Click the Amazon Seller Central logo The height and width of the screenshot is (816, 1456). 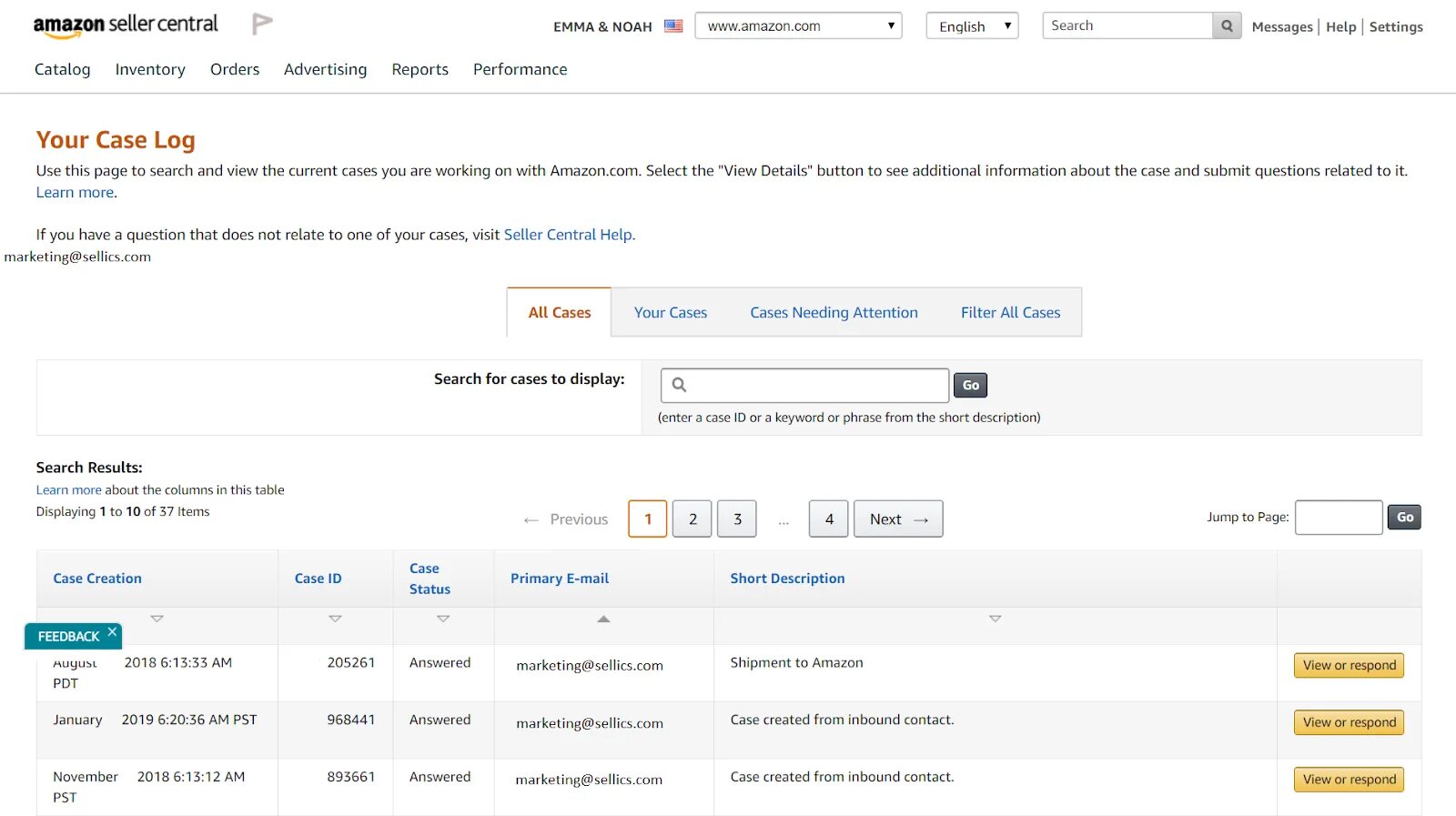(x=126, y=25)
